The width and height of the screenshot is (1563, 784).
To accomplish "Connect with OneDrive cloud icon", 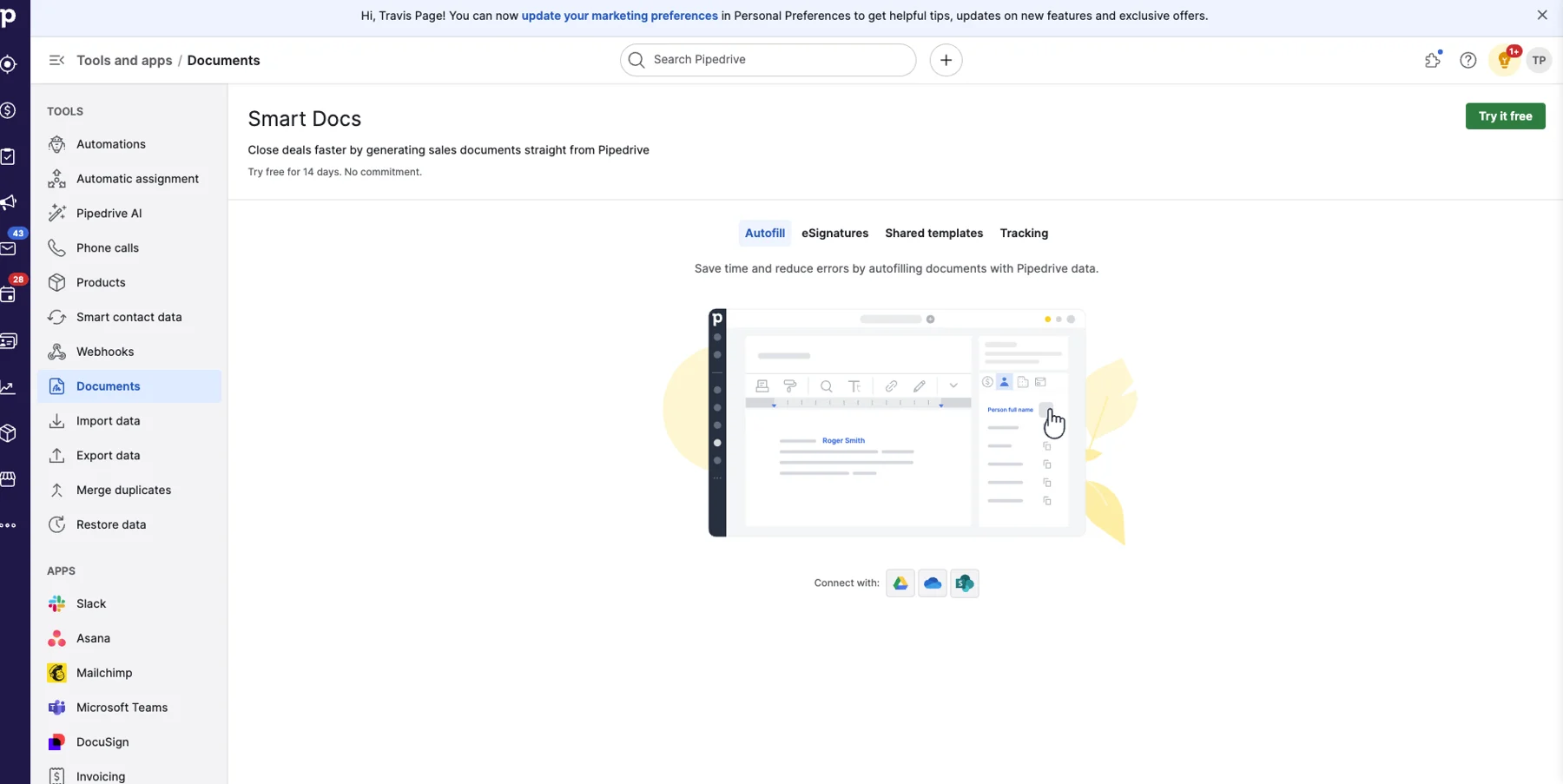I will (x=933, y=583).
